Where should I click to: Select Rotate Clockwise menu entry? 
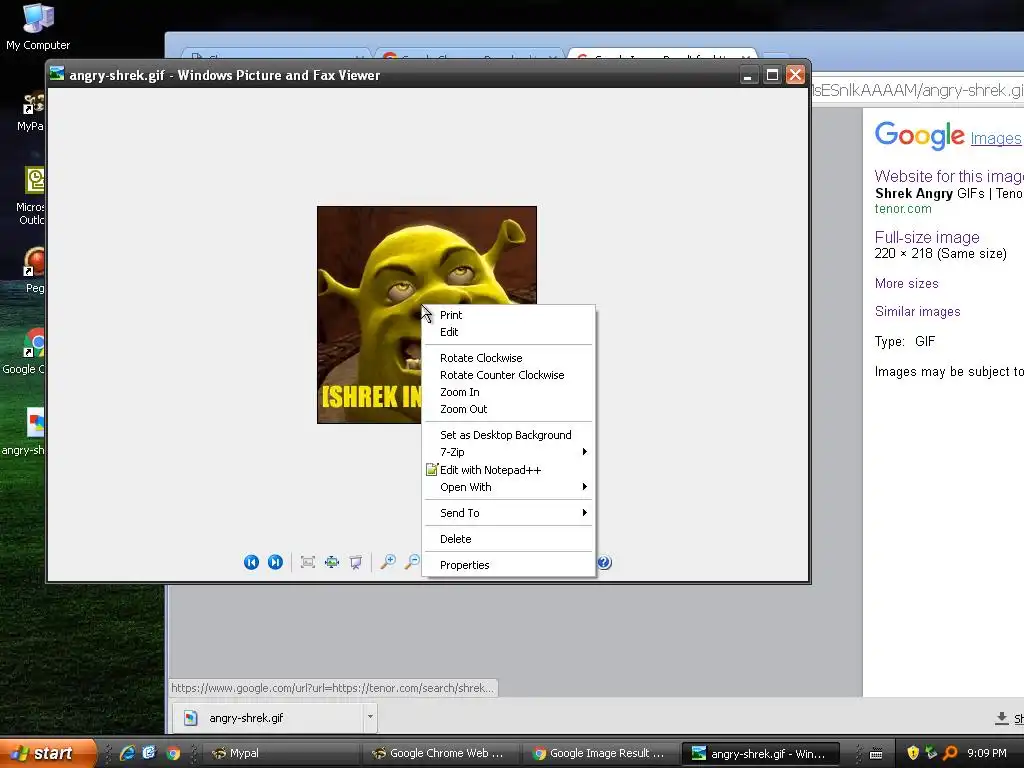point(509,358)
